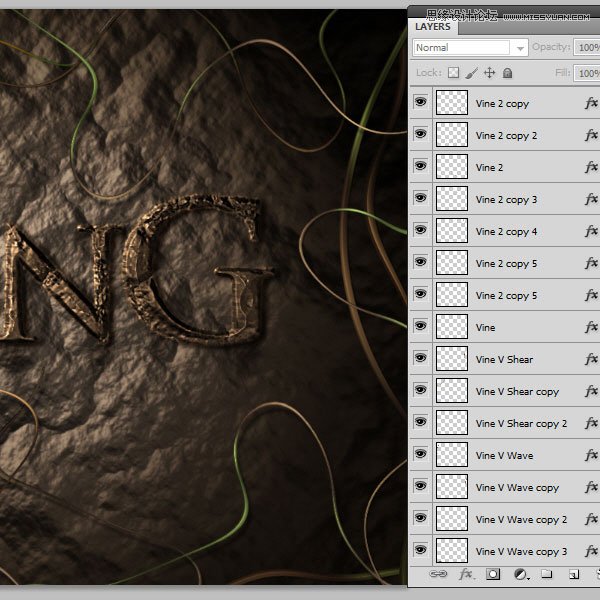Hide the Vine 2 copy layer
This screenshot has height=600, width=600.
[421, 102]
